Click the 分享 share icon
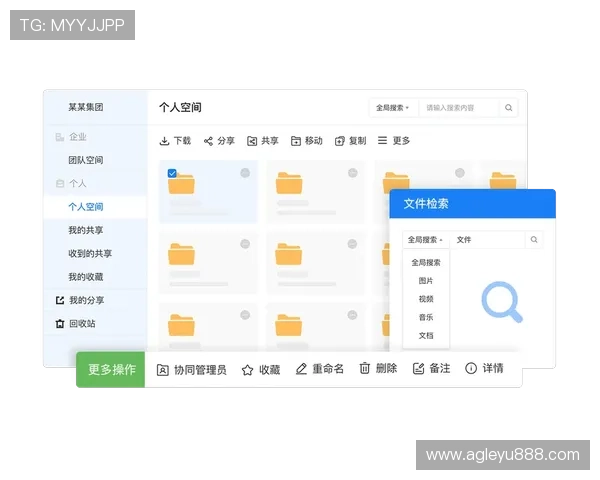 (x=208, y=141)
